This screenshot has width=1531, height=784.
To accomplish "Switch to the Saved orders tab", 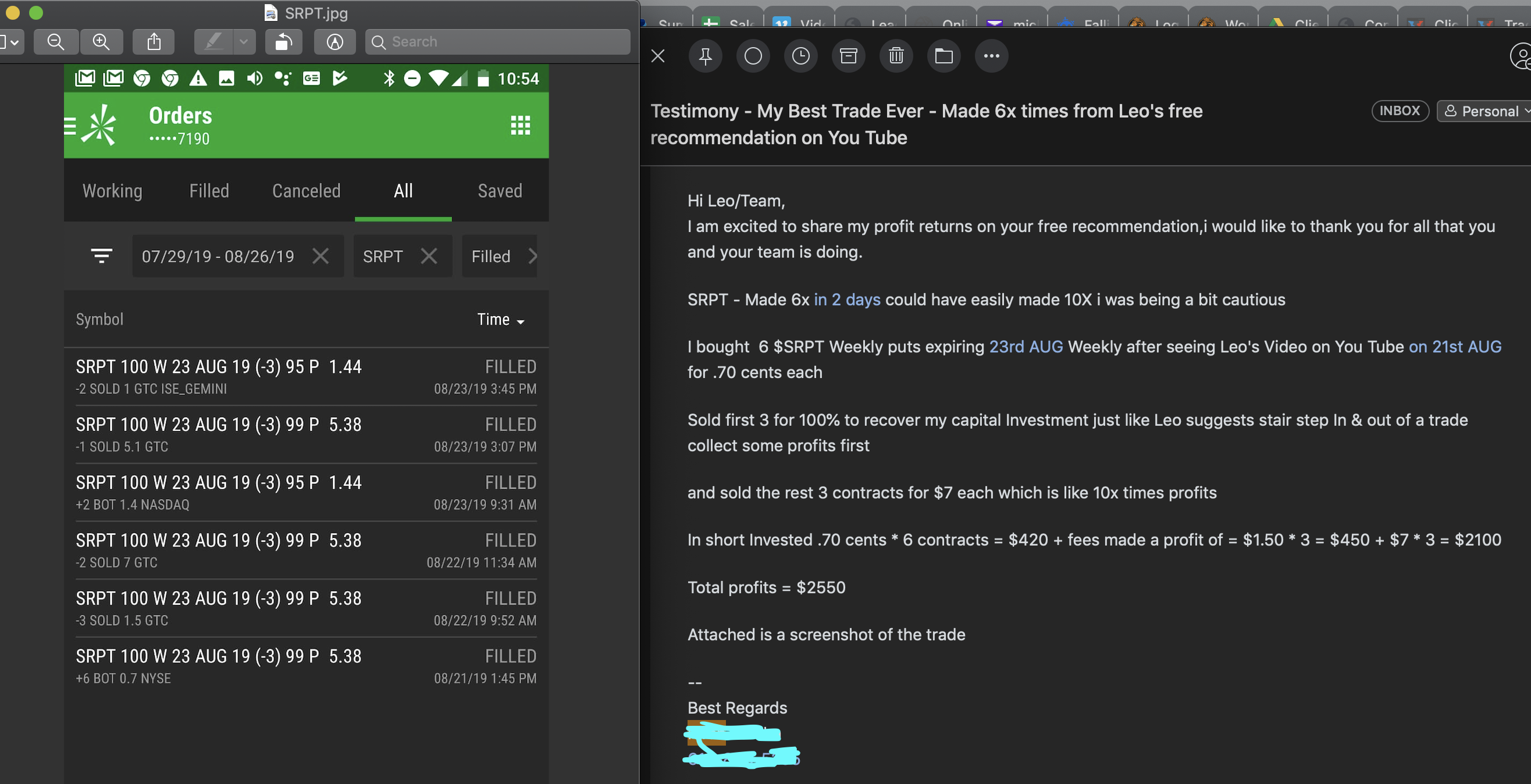I will pyautogui.click(x=500, y=191).
